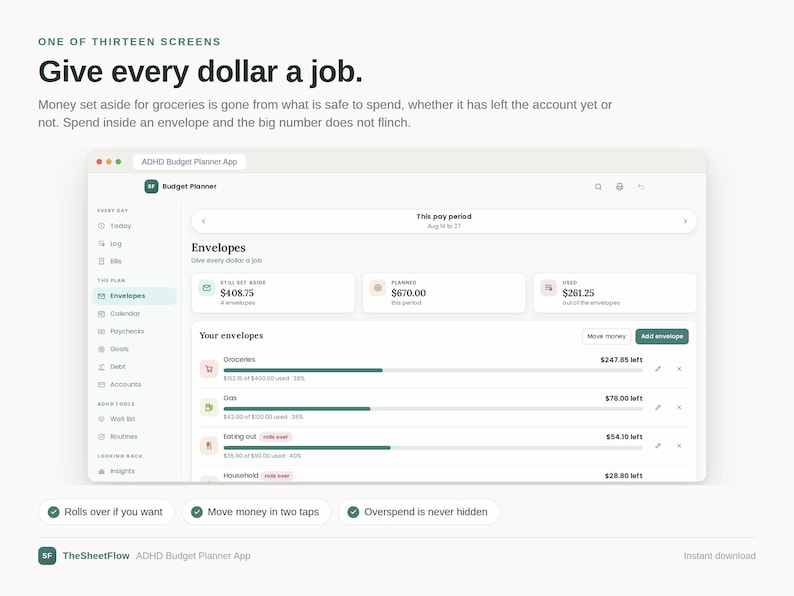The height and width of the screenshot is (596, 794).
Task: Open Paychecks in the sidebar
Action: [x=134, y=331]
